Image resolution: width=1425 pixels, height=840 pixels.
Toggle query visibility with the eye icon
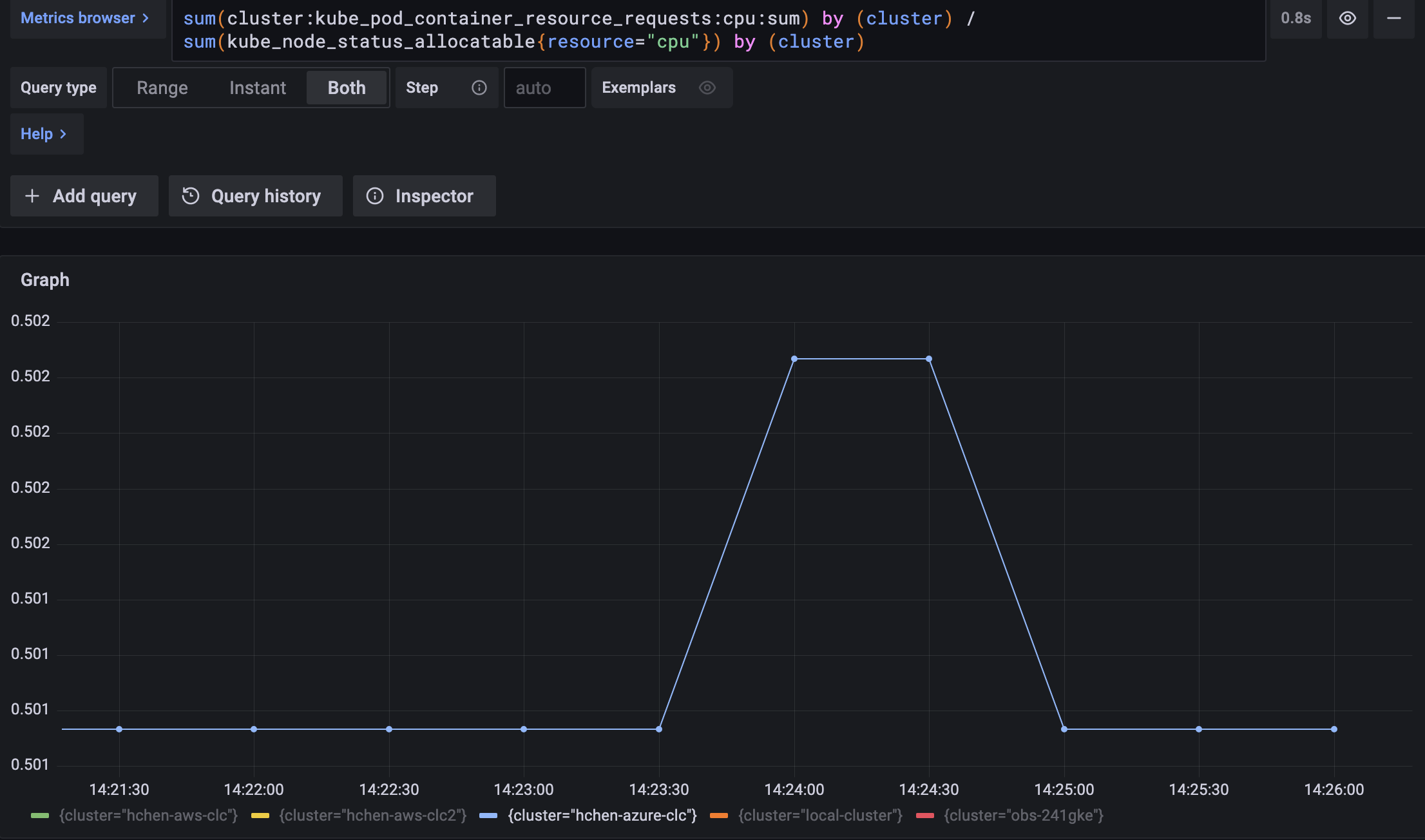pyautogui.click(x=1347, y=19)
